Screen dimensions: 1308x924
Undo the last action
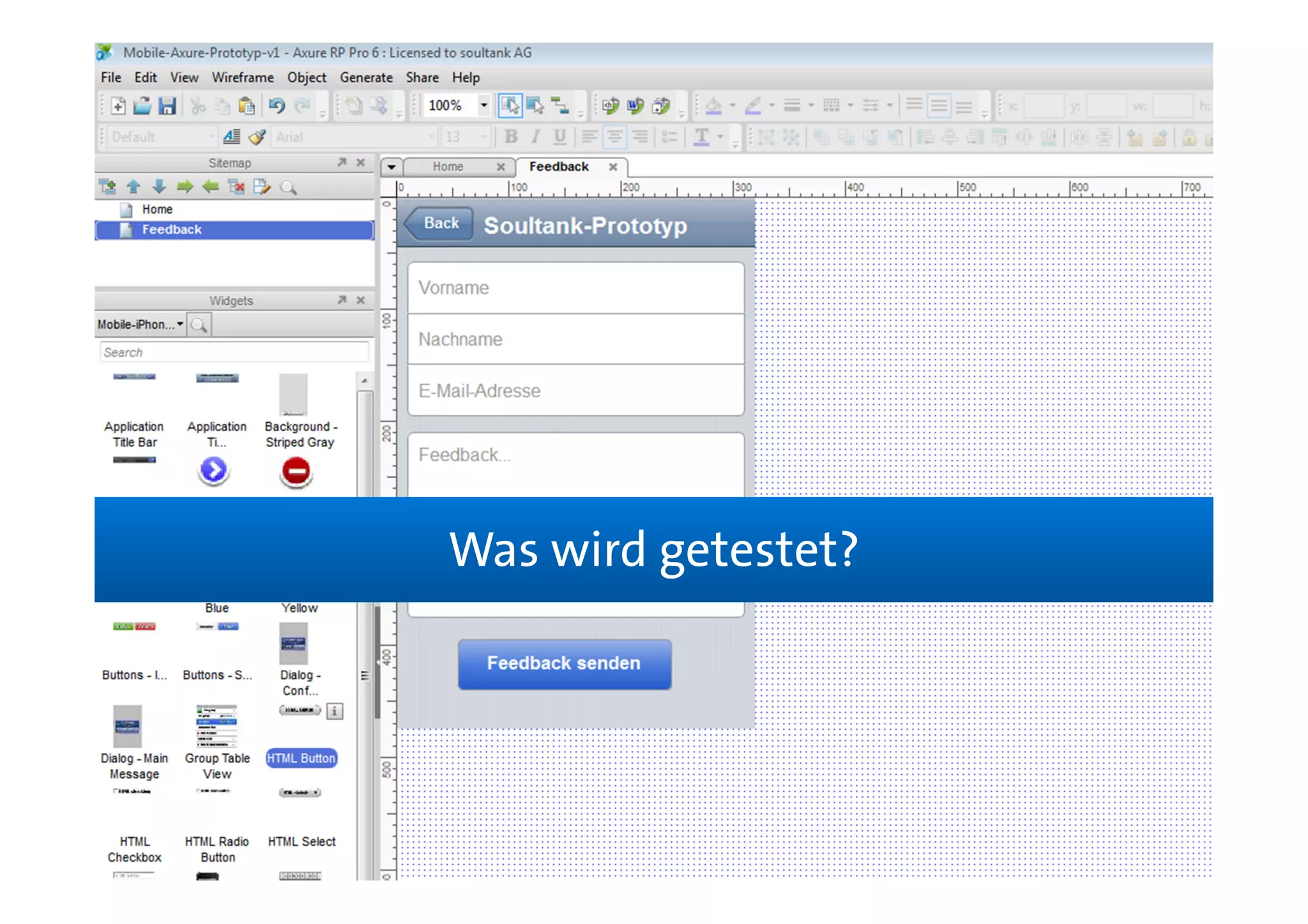click(276, 105)
